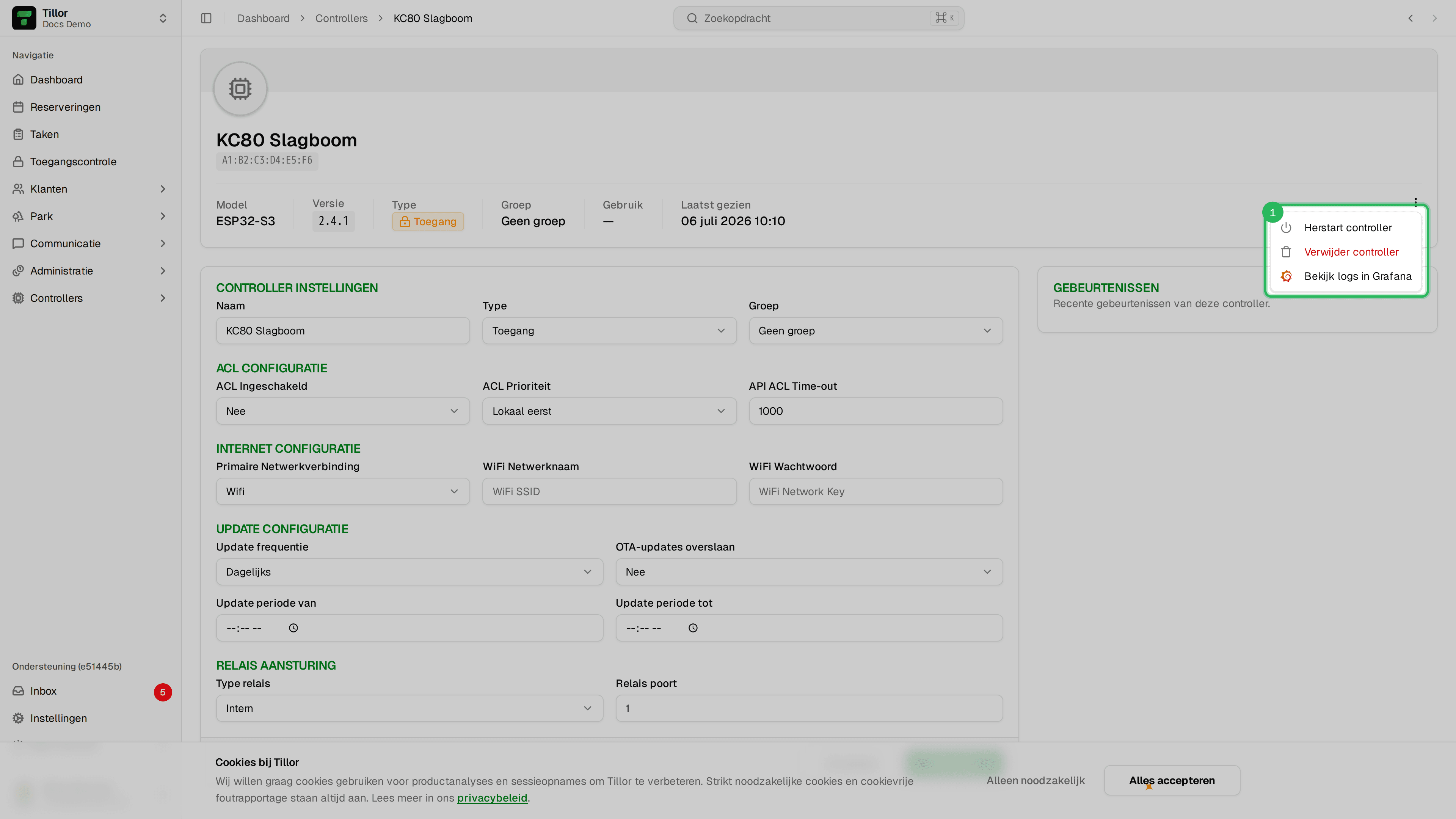Click the back navigation arrow
This screenshot has height=819, width=1456.
pos(1411,18)
